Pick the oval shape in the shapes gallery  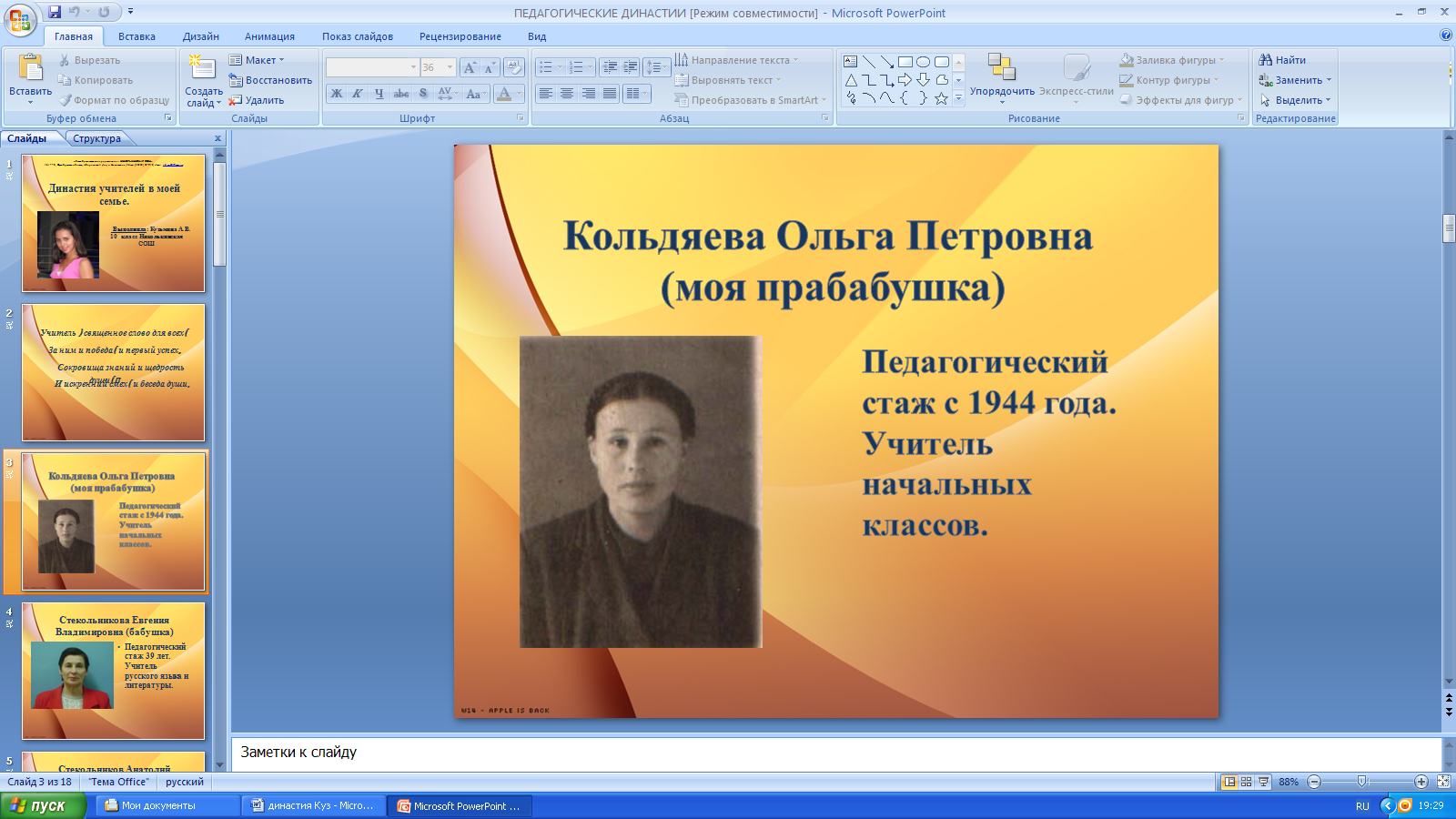(923, 62)
